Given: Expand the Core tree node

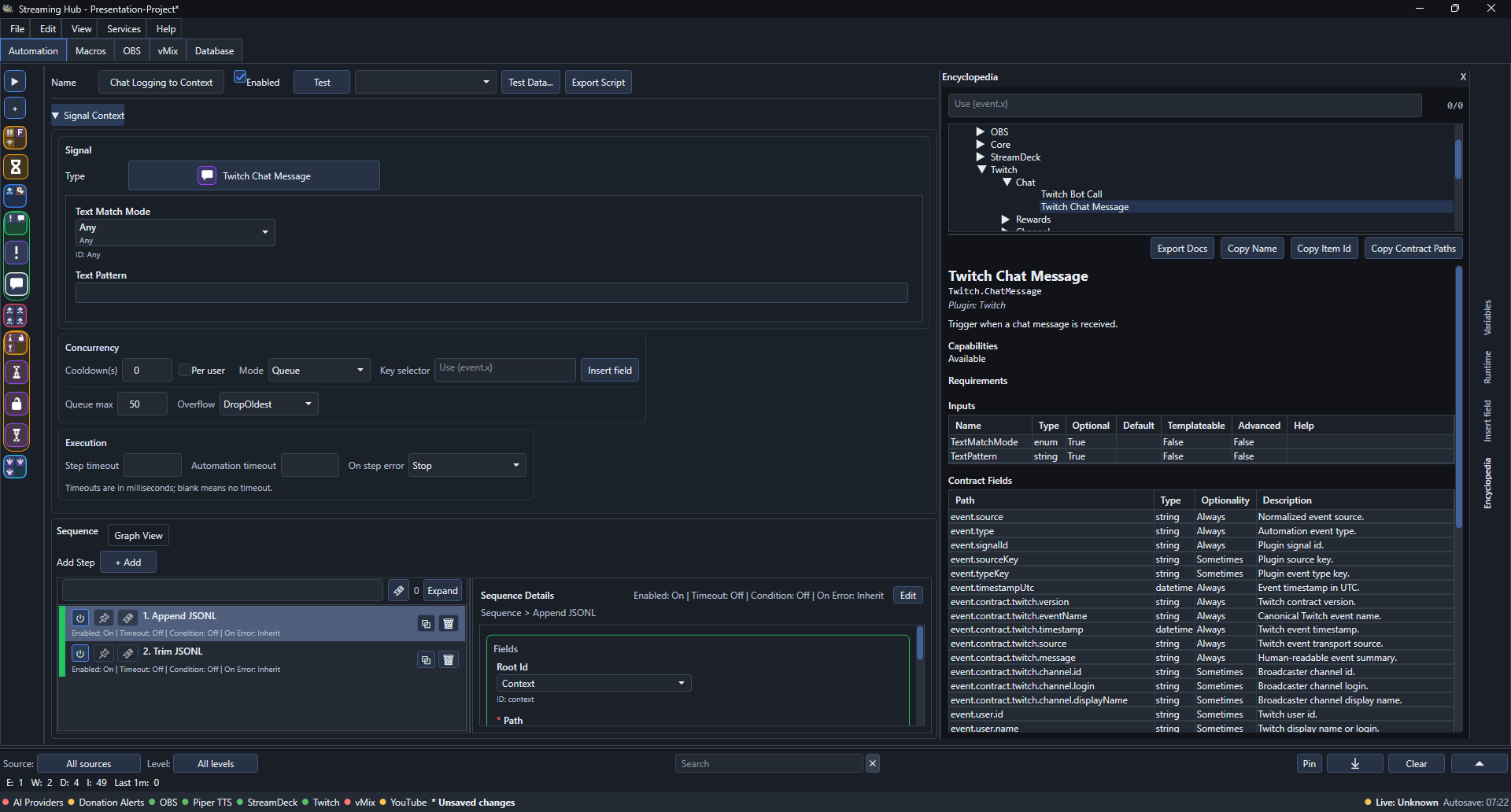Looking at the screenshot, I should [x=981, y=144].
